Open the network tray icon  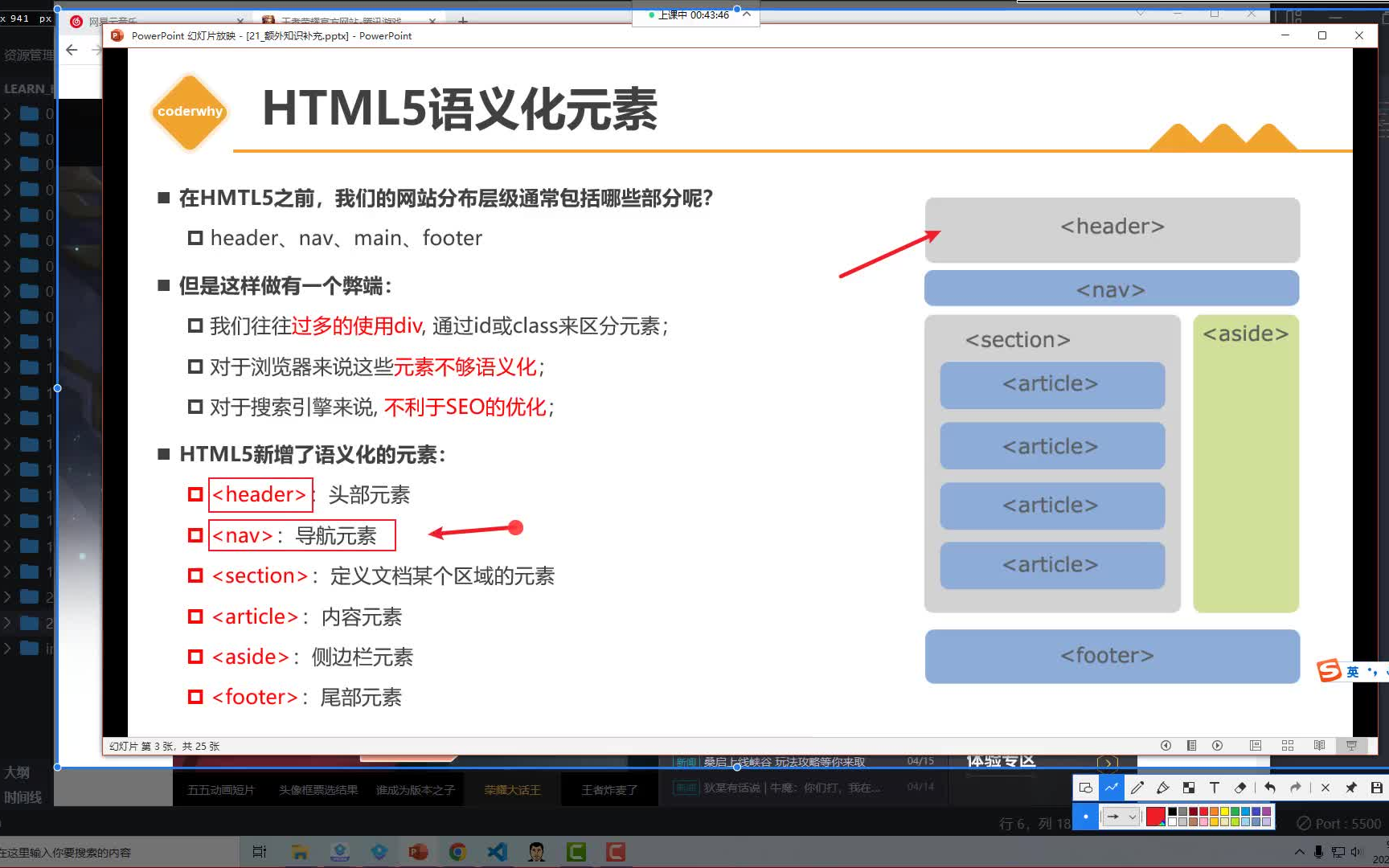click(x=1338, y=852)
